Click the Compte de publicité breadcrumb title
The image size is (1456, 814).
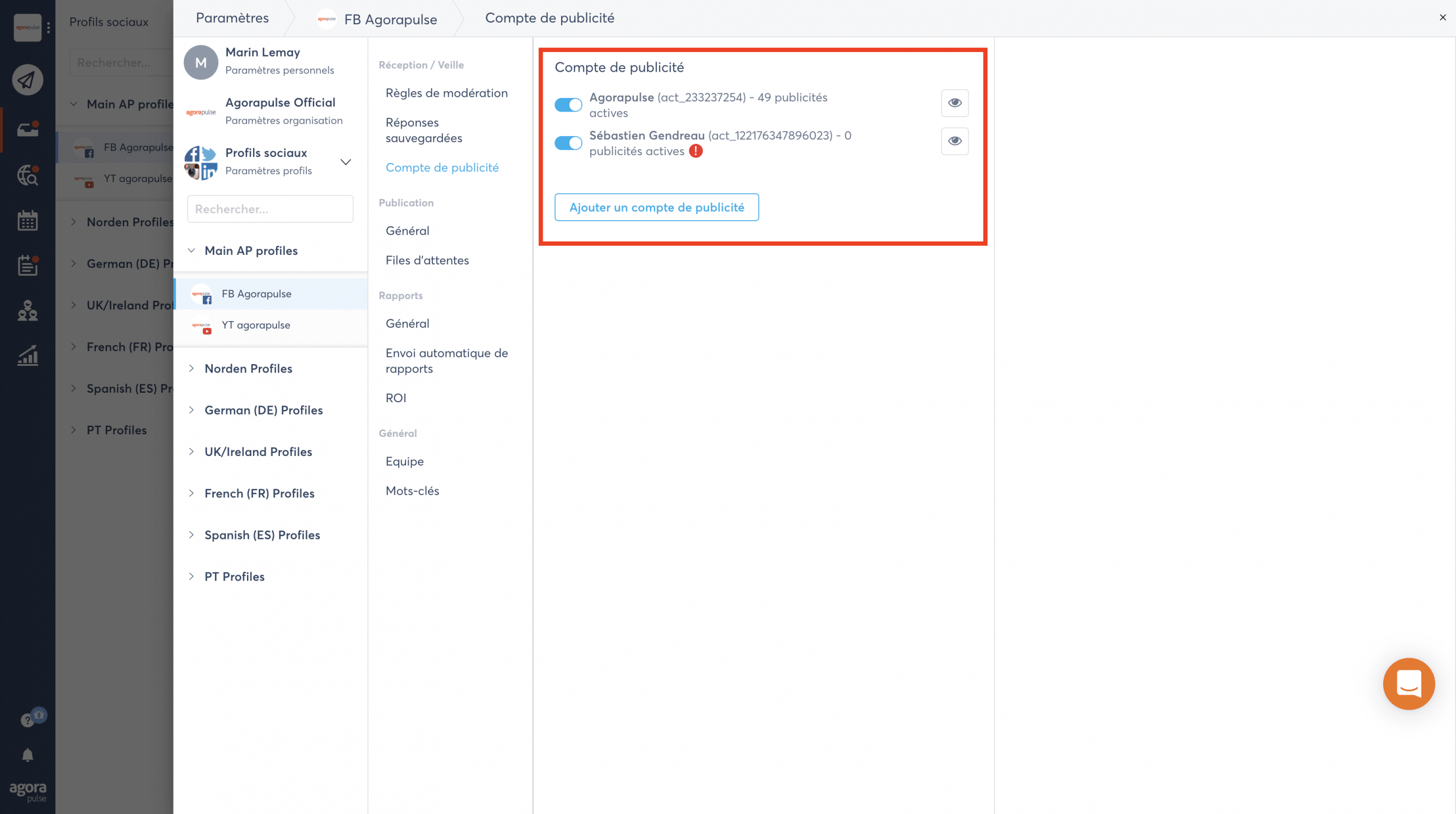point(549,18)
